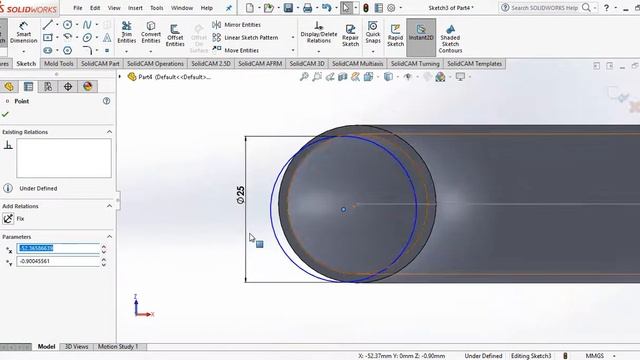
Task: Adjust the Y coordinate spinner arrows
Action: coord(104,262)
